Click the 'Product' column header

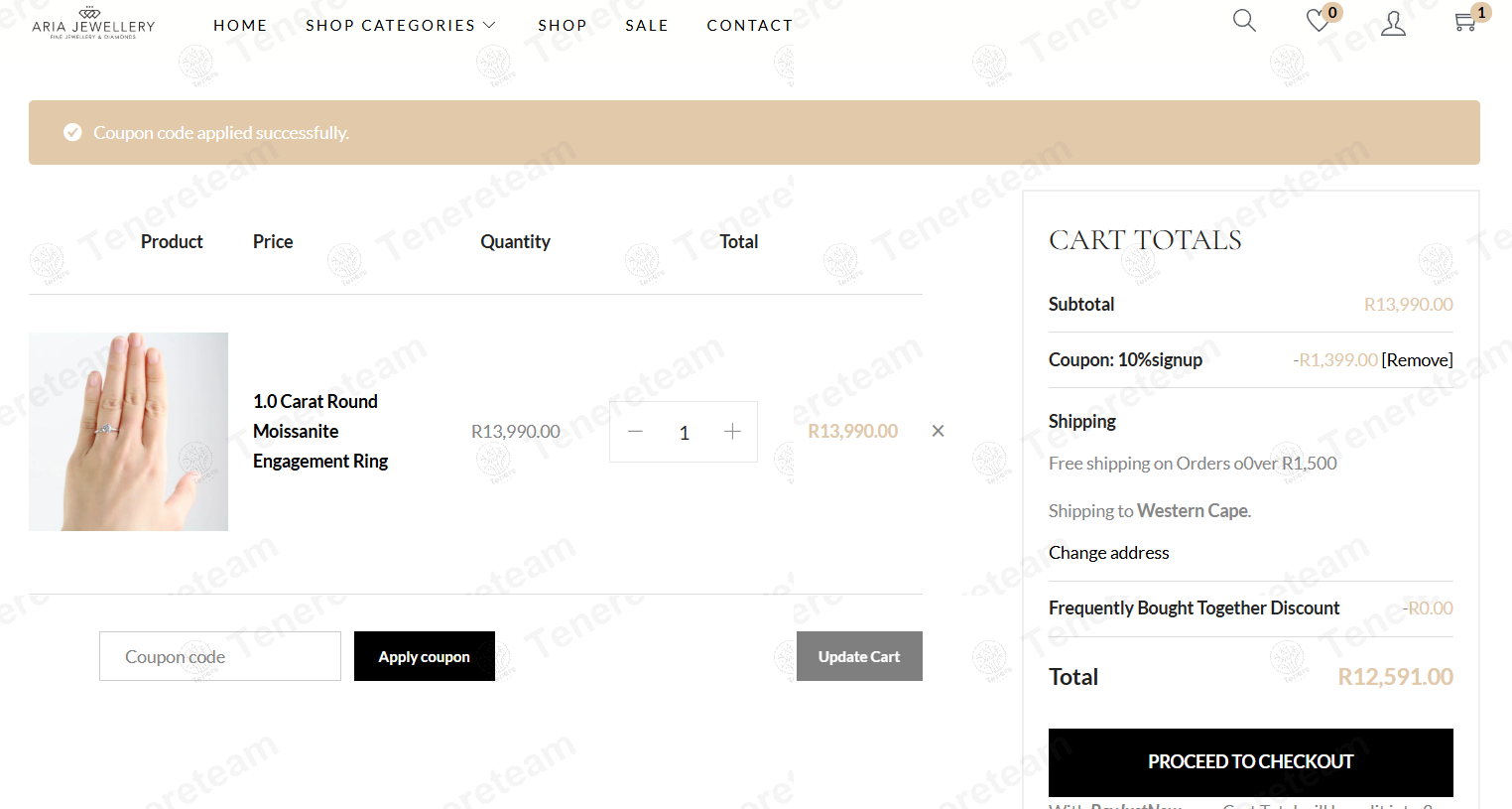[x=172, y=242]
